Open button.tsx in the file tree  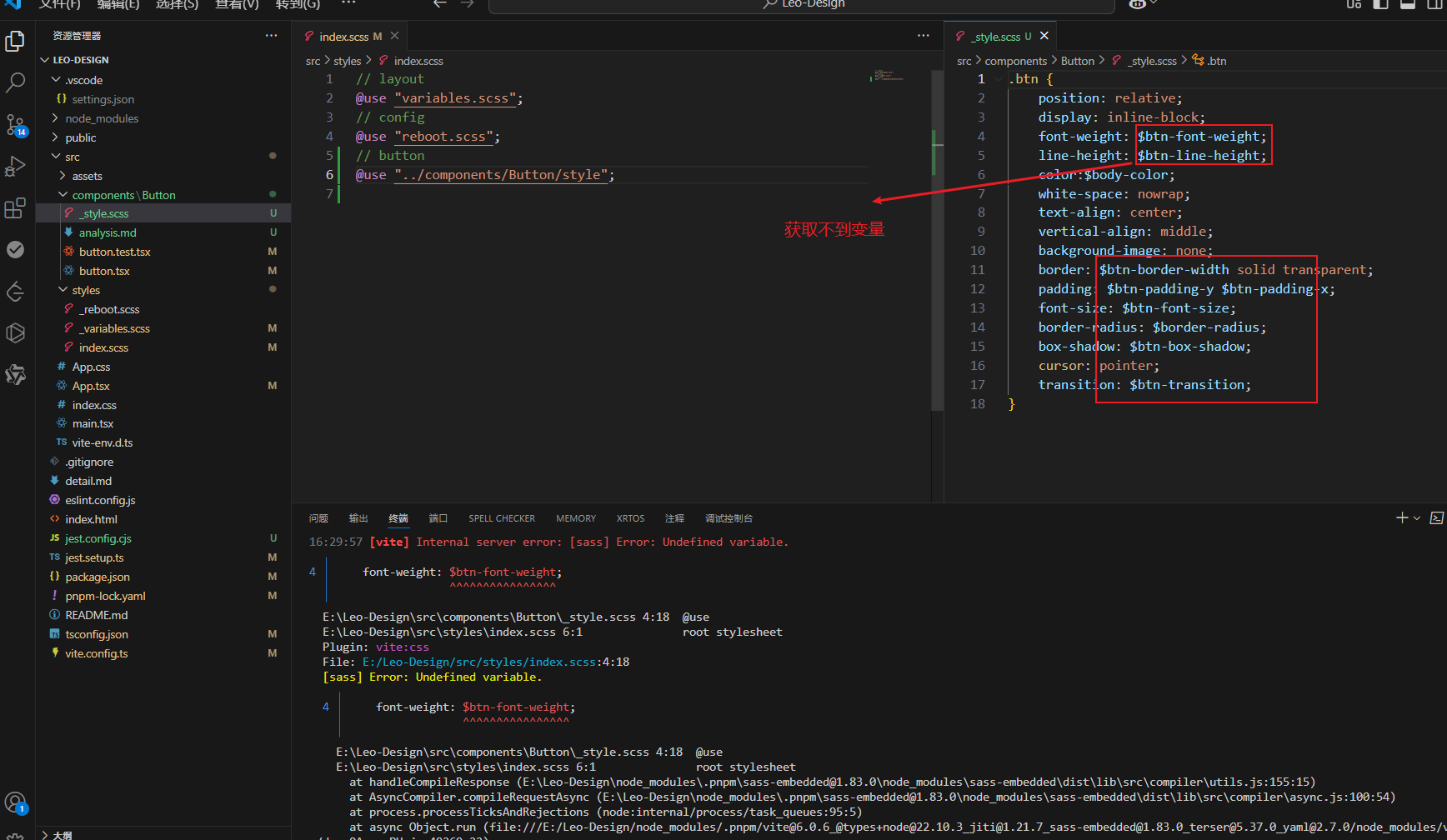pyautogui.click(x=104, y=271)
